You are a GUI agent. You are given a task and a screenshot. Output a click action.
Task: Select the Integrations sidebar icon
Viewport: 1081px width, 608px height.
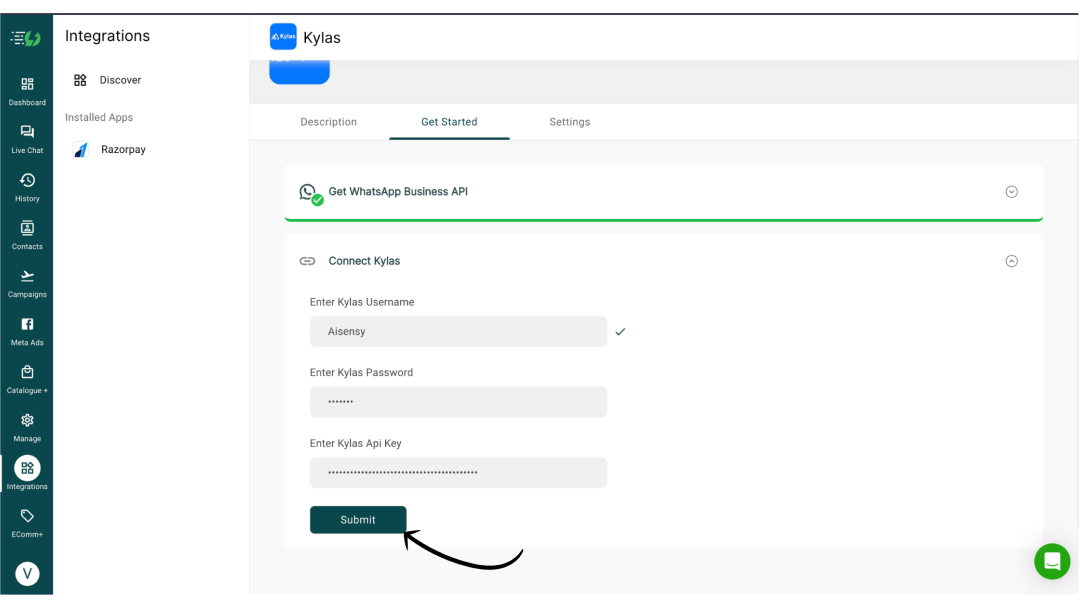27,468
